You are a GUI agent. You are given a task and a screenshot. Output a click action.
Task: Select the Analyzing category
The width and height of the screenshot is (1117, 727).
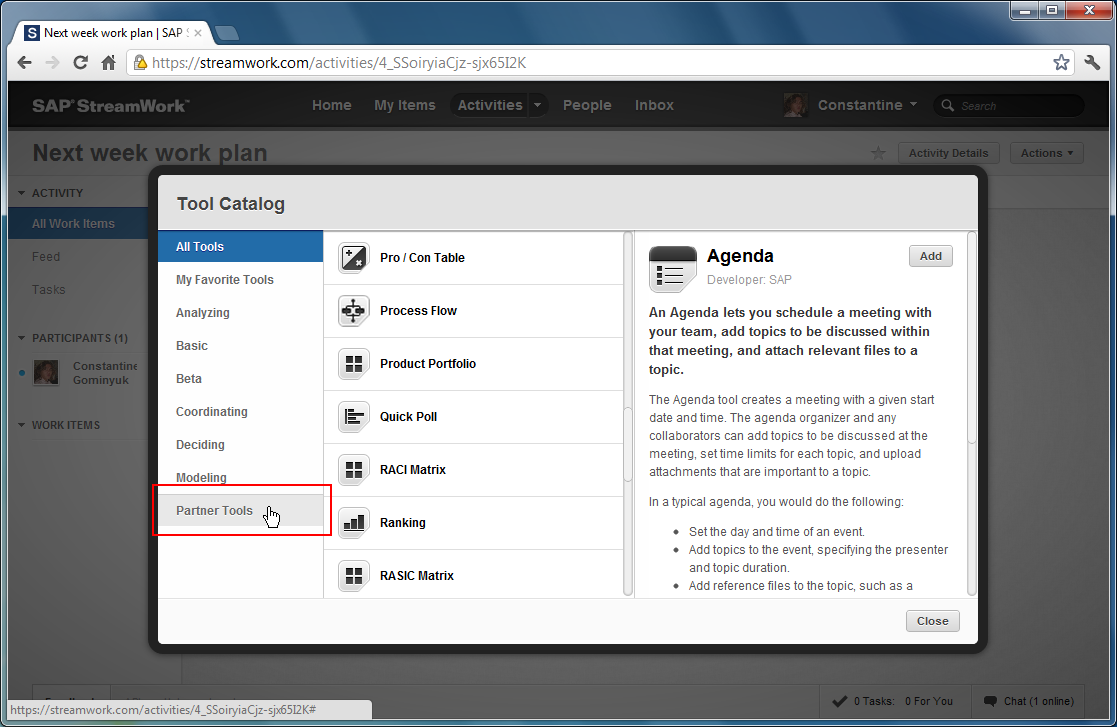tap(241, 313)
